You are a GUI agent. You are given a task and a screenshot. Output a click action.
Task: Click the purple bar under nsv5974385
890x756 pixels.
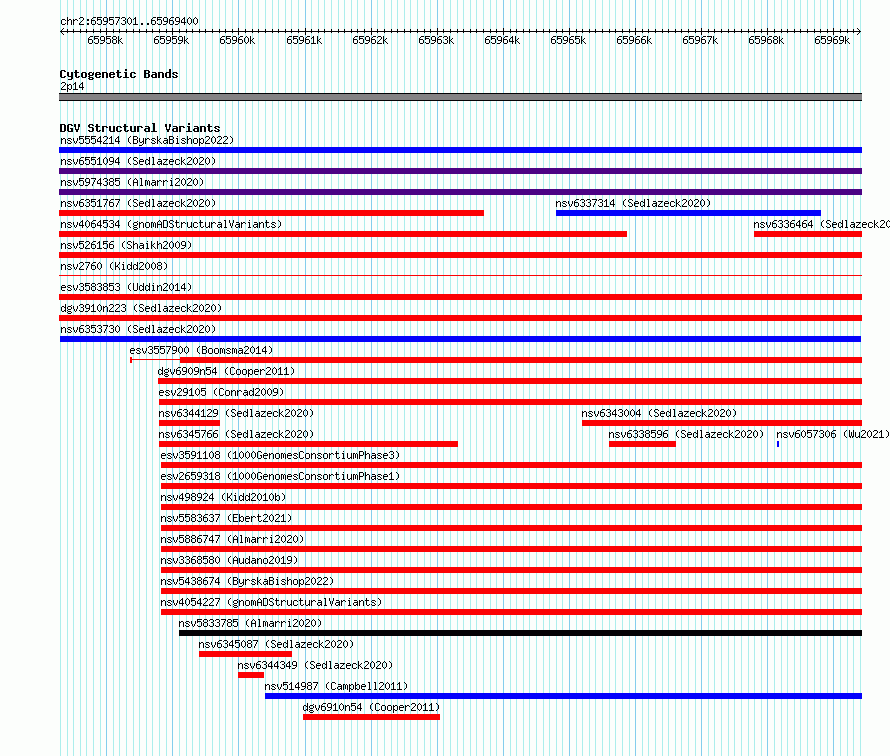460,192
